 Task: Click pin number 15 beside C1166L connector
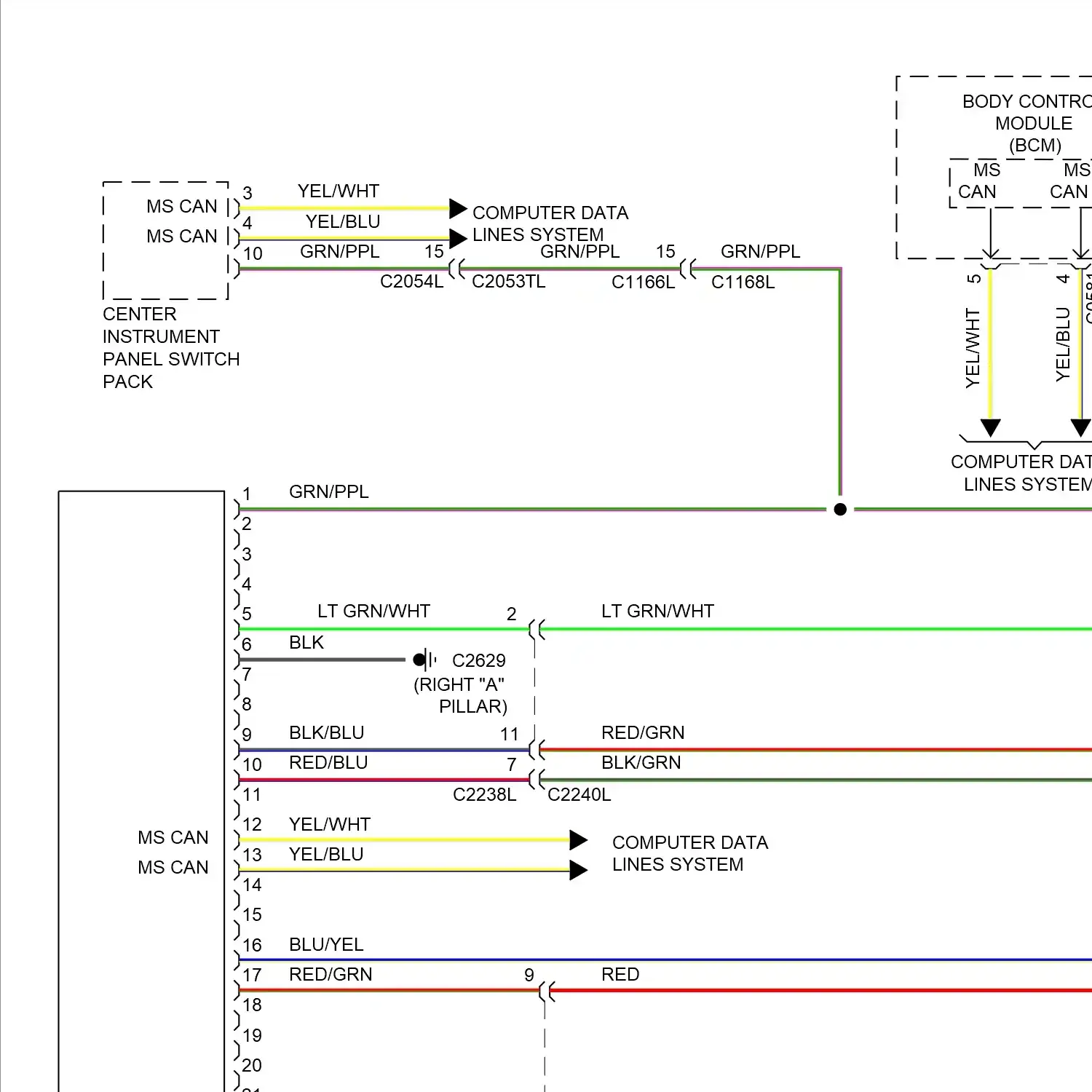coord(665,252)
